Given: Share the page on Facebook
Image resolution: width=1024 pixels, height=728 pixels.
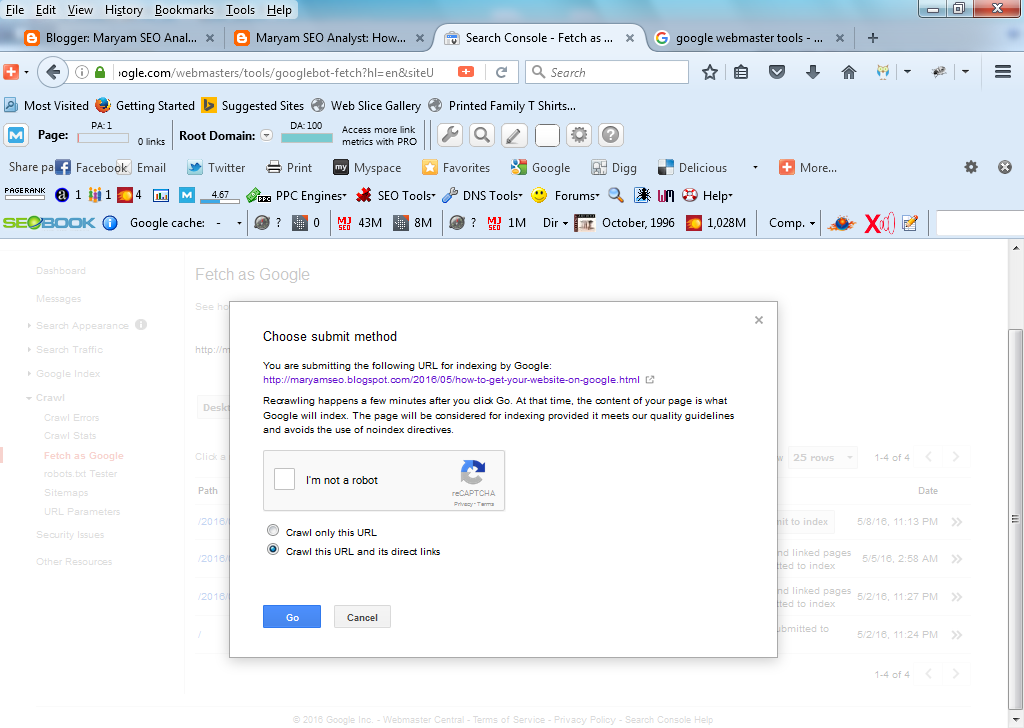Looking at the screenshot, I should tap(63, 167).
